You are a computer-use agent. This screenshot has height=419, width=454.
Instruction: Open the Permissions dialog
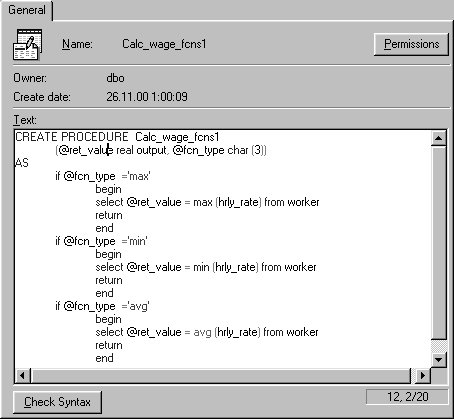point(411,44)
